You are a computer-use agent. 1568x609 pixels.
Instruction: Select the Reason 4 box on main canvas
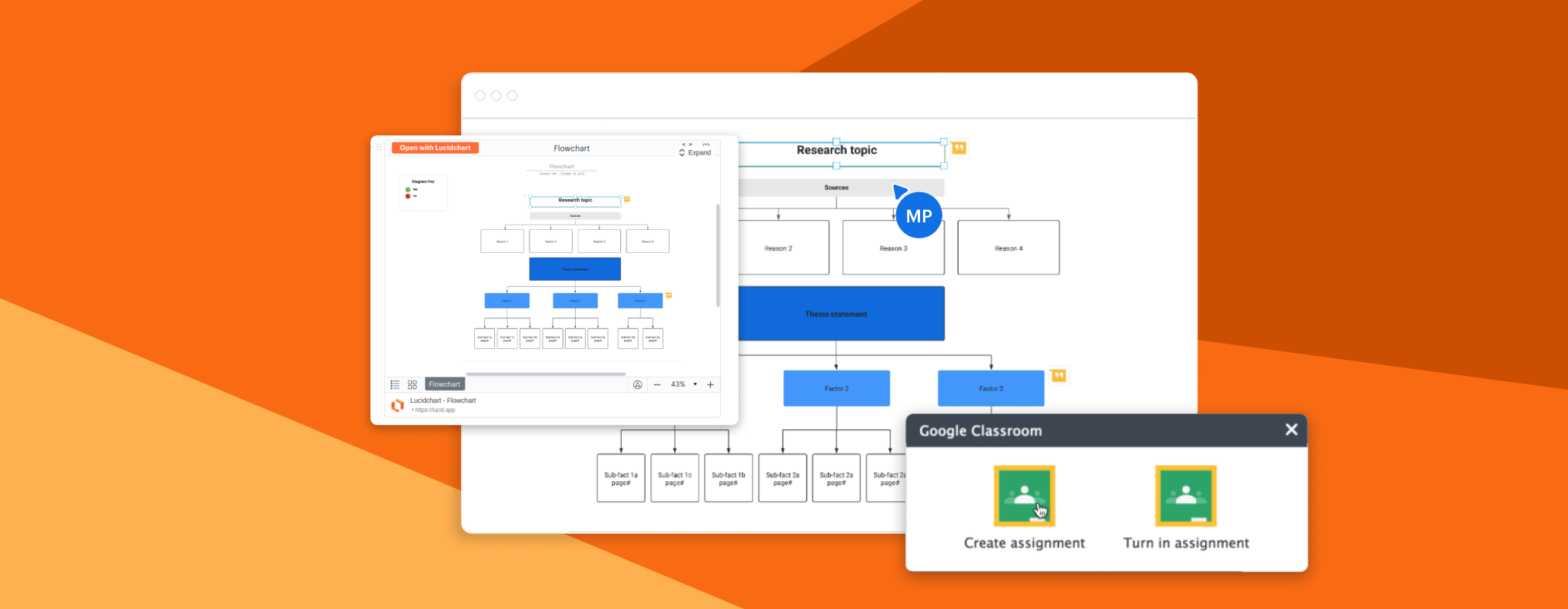[x=1008, y=248]
